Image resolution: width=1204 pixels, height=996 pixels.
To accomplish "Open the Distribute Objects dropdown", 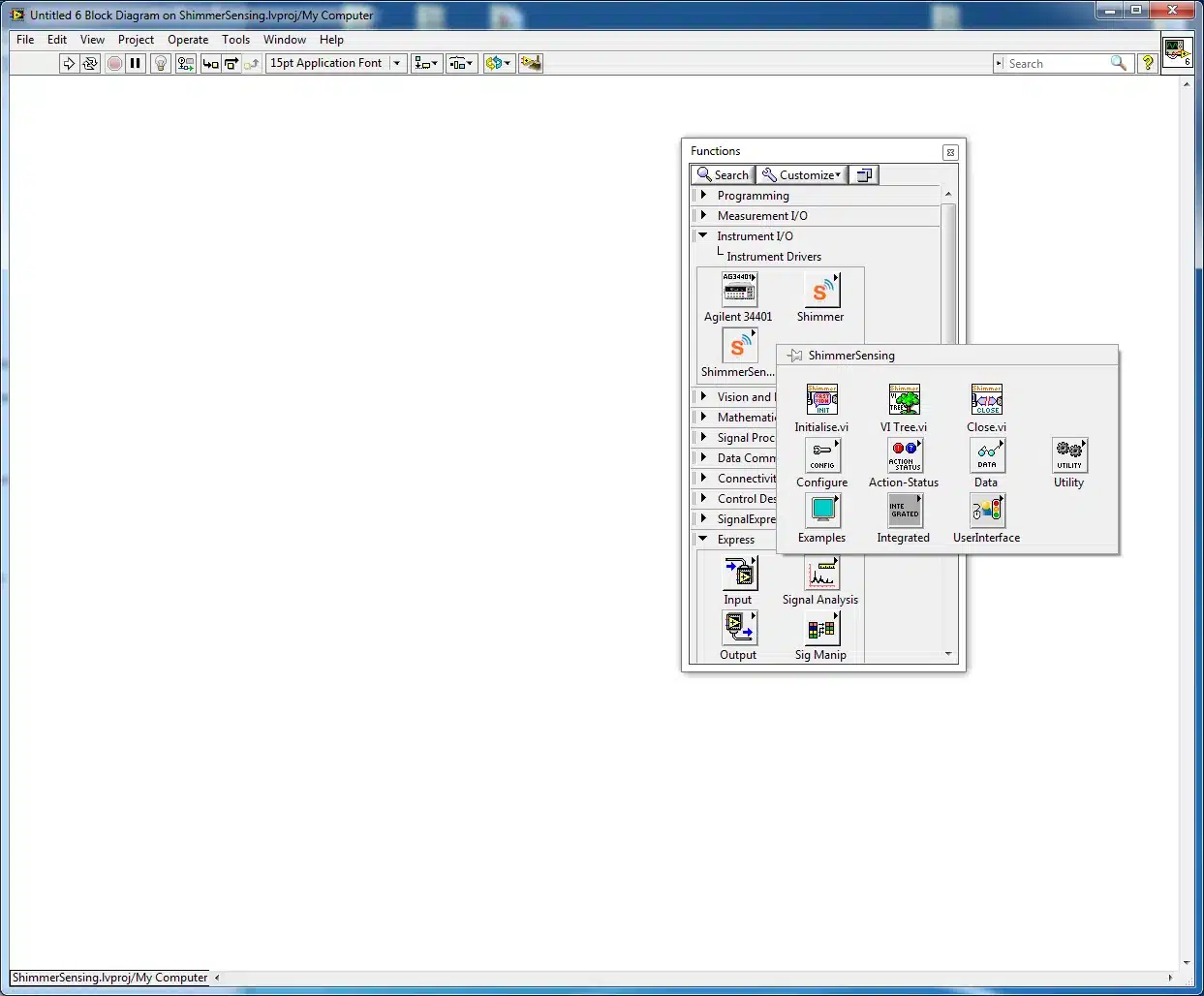I will pyautogui.click(x=461, y=63).
